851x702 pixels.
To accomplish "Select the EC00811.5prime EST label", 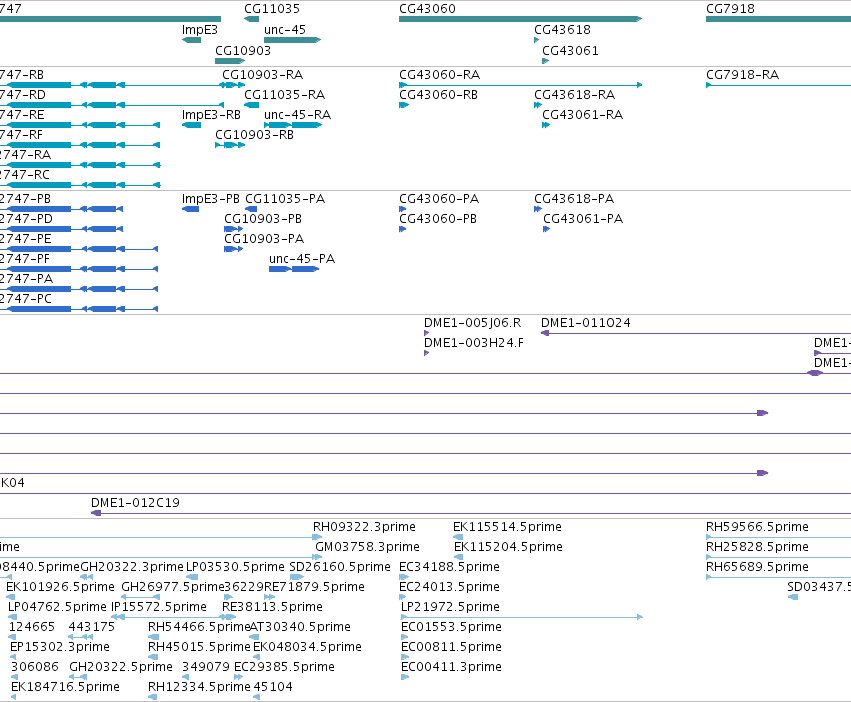I will 452,647.
